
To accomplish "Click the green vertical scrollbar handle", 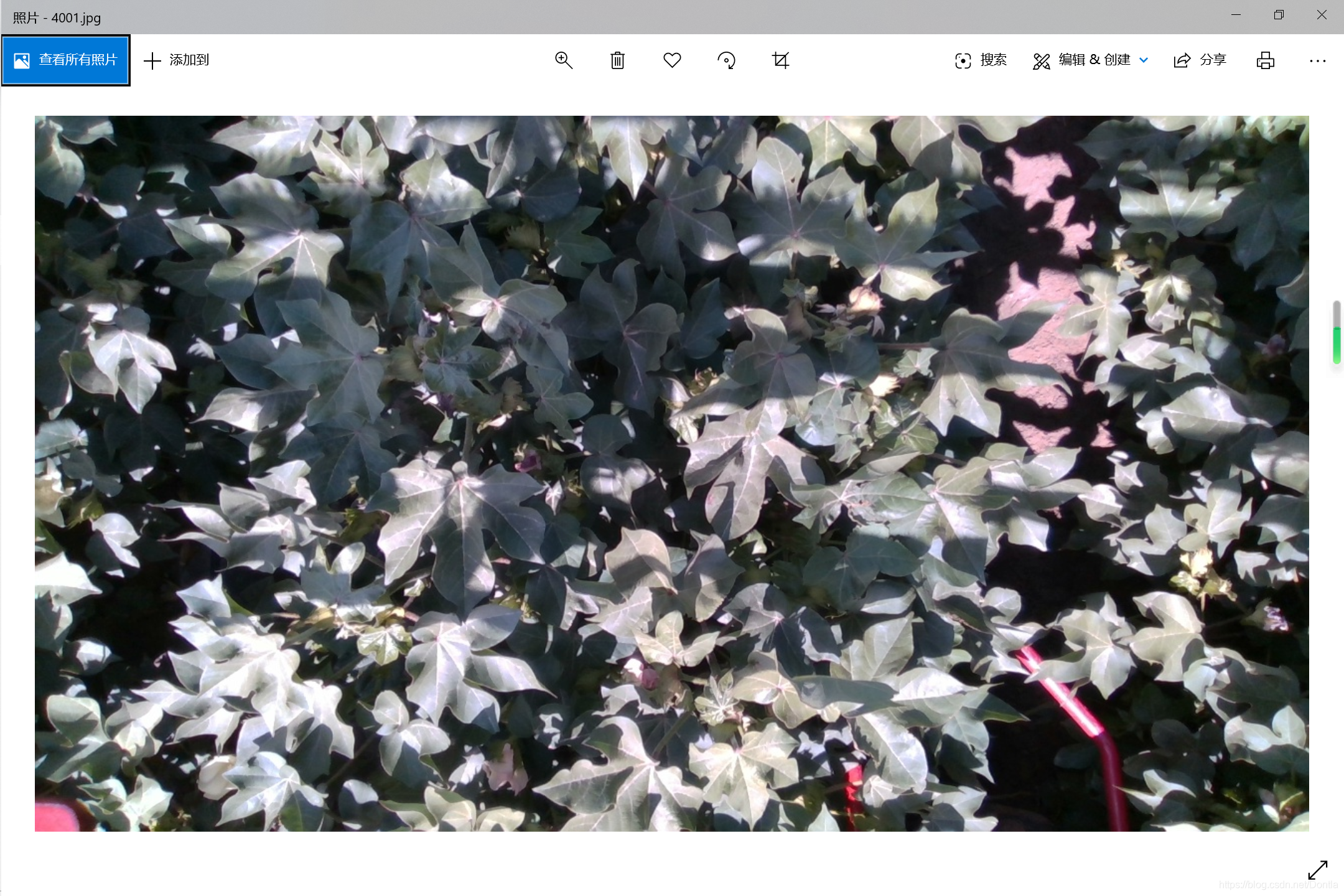I will (x=1336, y=345).
